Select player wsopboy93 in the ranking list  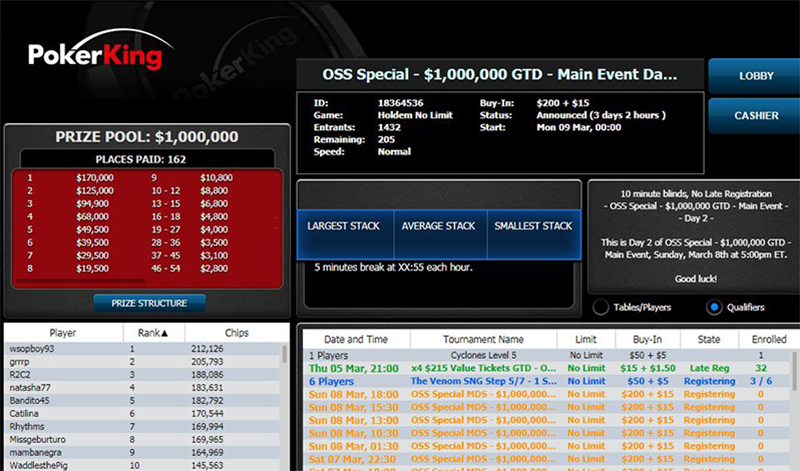point(60,349)
